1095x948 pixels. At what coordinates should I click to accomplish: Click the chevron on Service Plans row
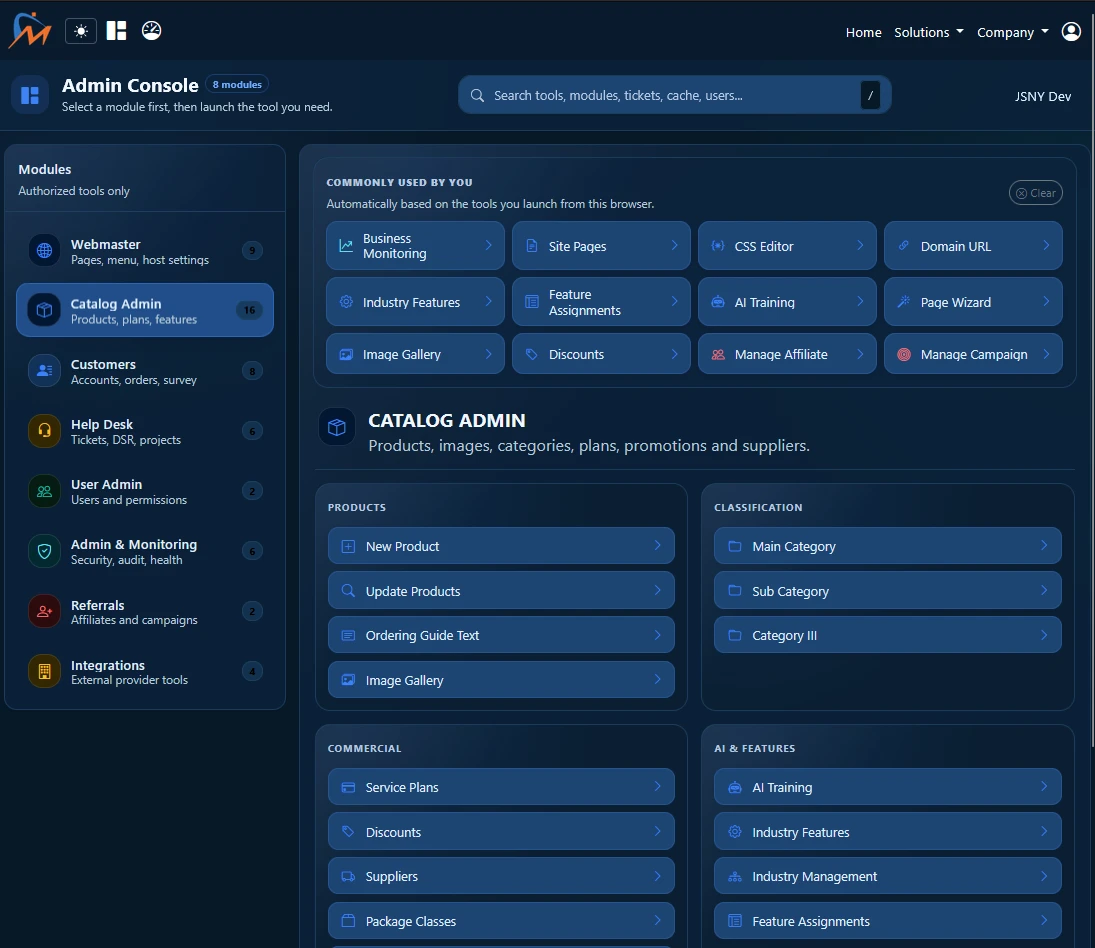tap(657, 786)
